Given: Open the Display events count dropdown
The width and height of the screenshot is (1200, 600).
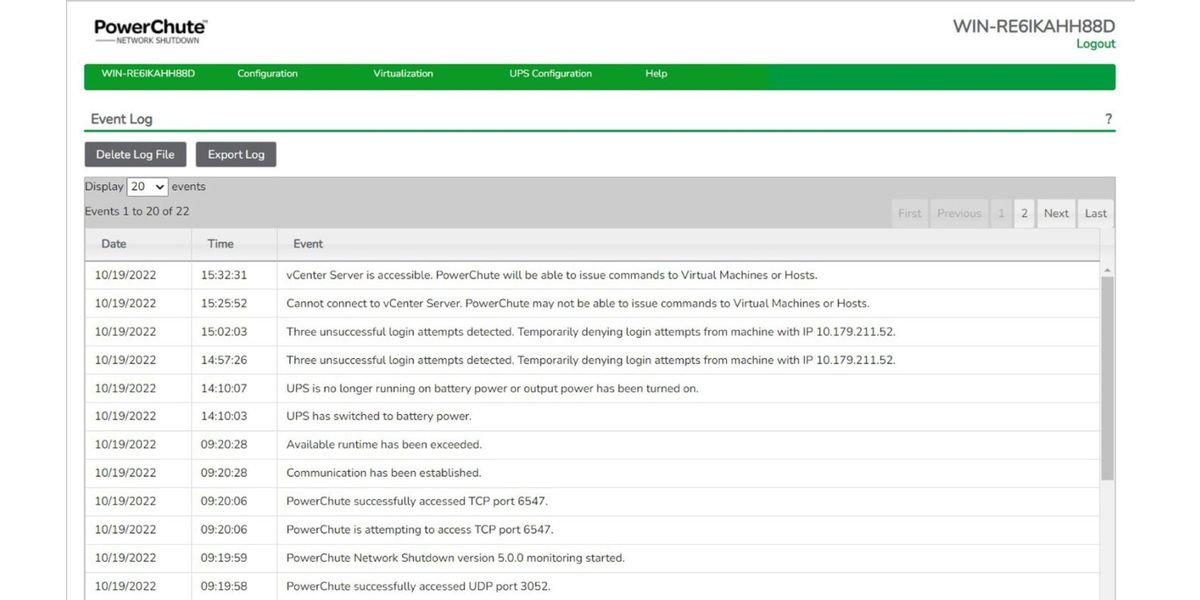Looking at the screenshot, I should 147,187.
